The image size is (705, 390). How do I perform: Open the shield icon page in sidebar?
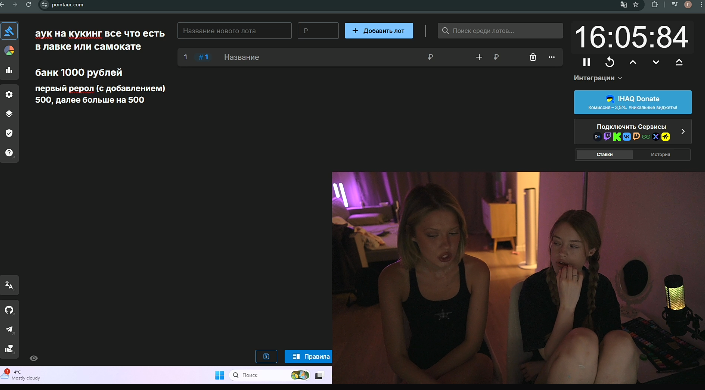(x=9, y=133)
